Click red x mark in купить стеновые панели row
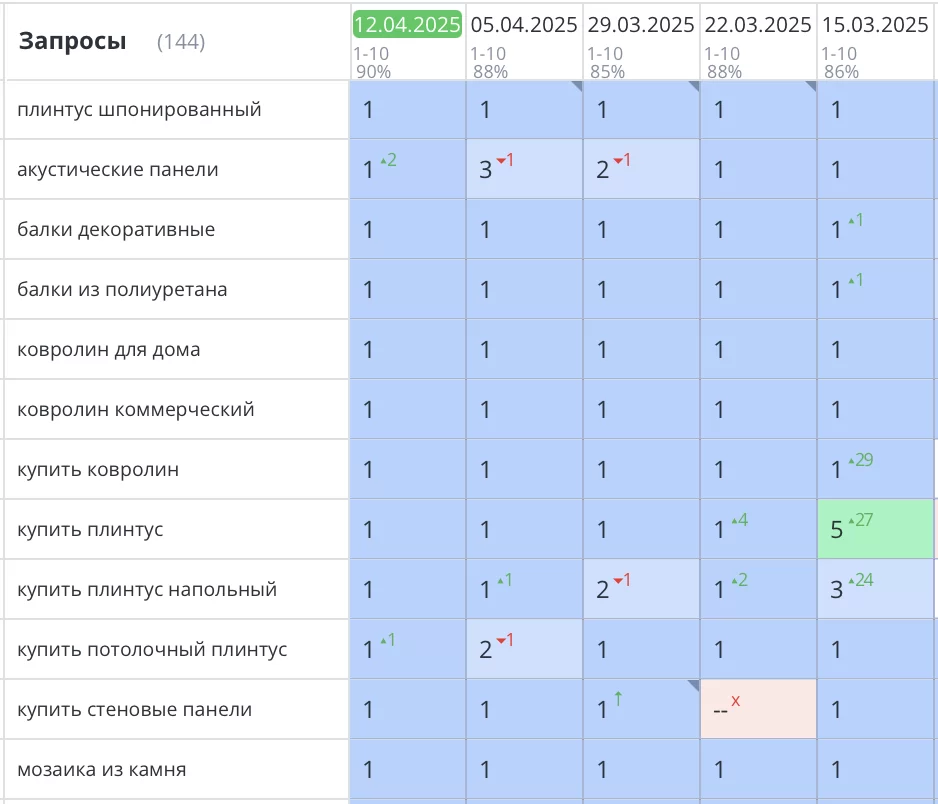Screen dimensions: 938x804 pyautogui.click(x=736, y=701)
